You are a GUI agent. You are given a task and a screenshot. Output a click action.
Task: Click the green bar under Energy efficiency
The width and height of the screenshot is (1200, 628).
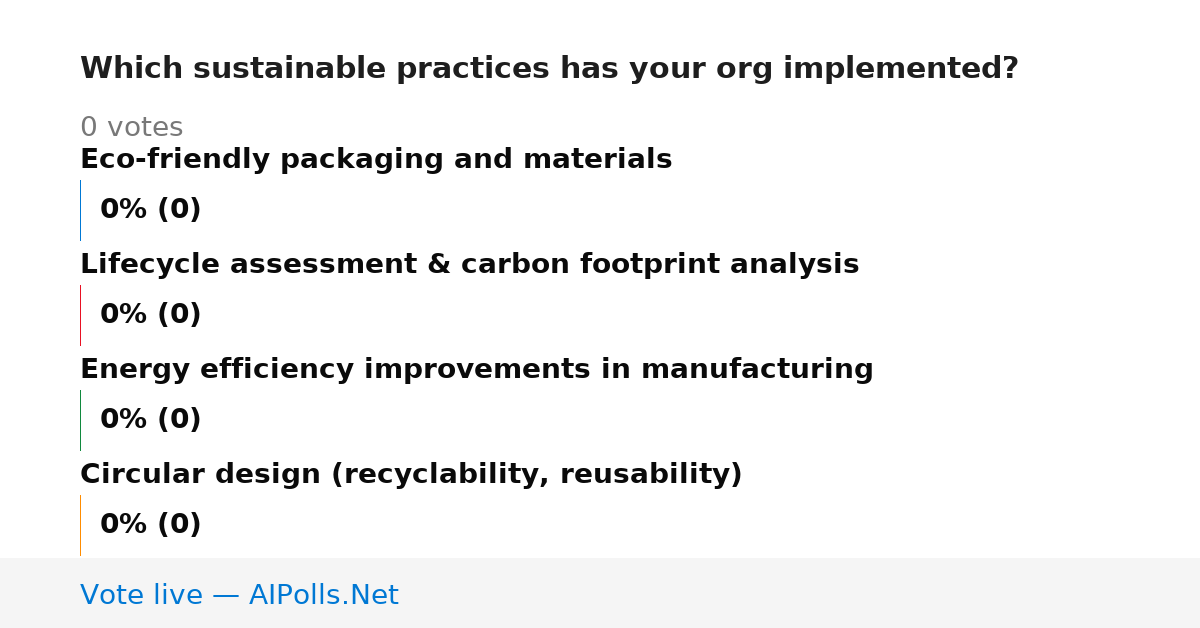coord(80,420)
